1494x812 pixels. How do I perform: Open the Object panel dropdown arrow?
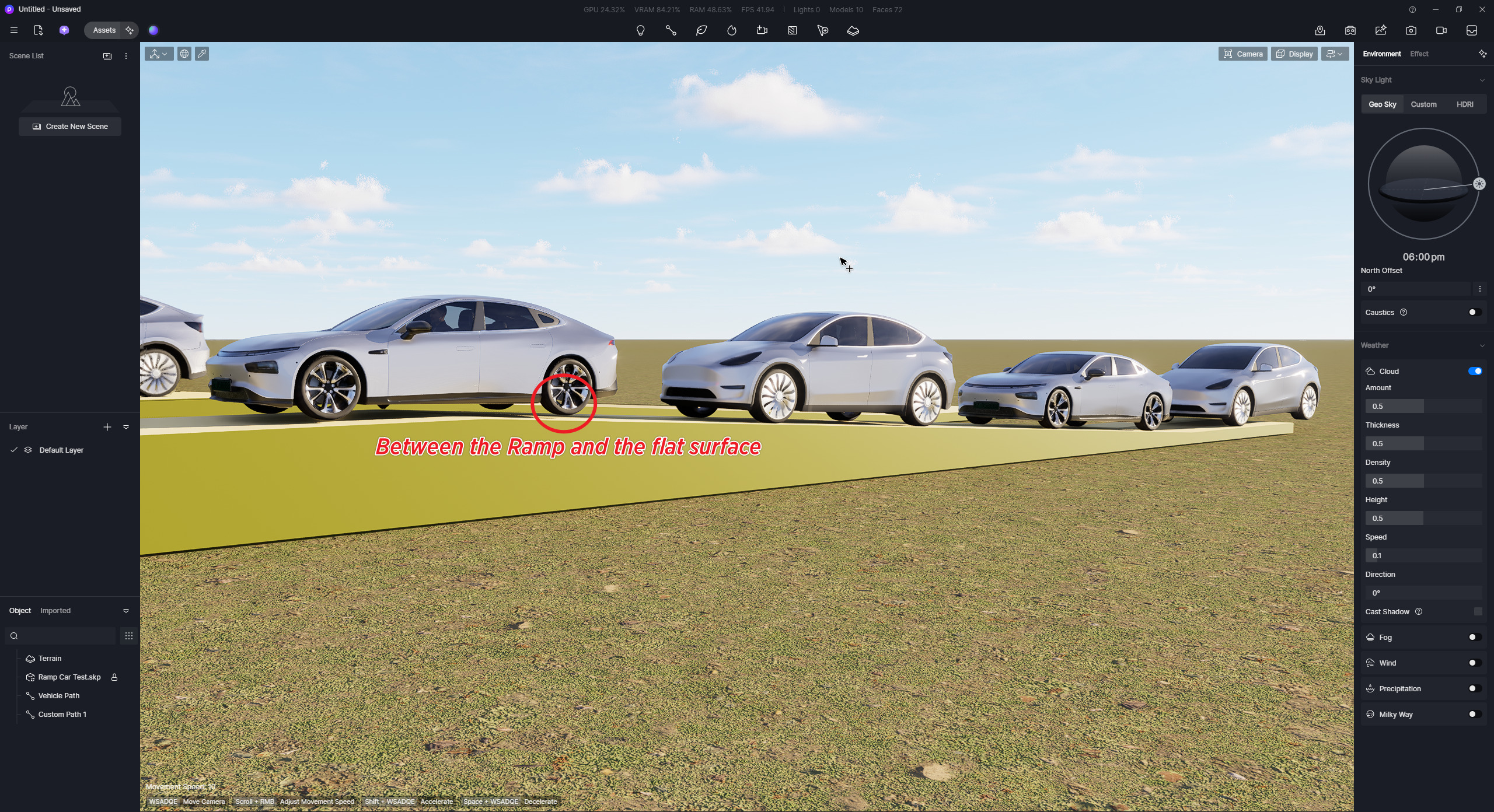[126, 611]
